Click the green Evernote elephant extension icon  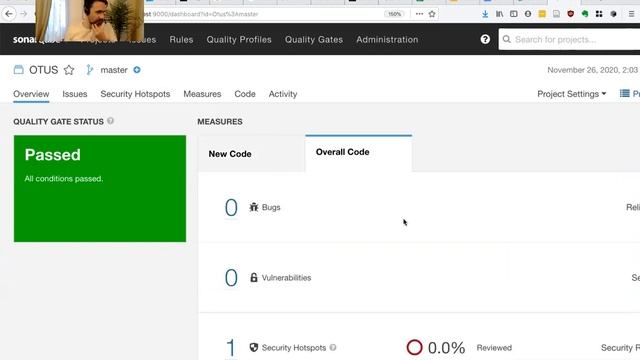click(x=585, y=14)
